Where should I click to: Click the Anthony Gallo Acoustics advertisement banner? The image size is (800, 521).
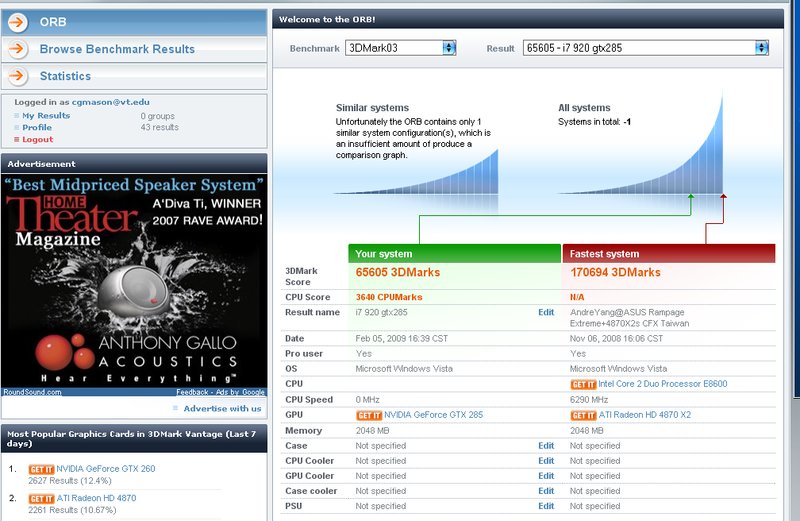click(x=134, y=281)
